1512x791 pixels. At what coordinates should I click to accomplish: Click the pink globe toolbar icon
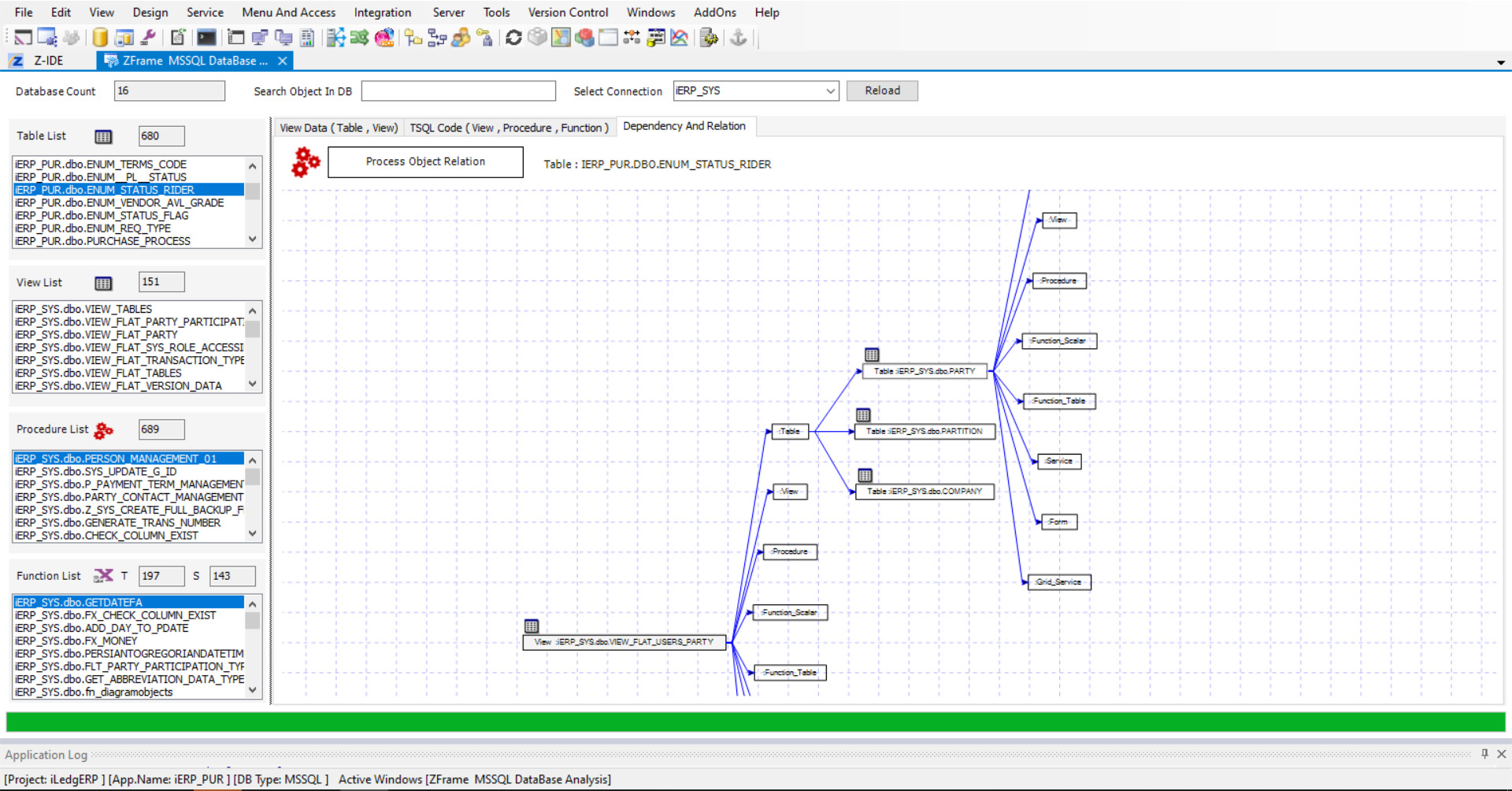tap(384, 37)
